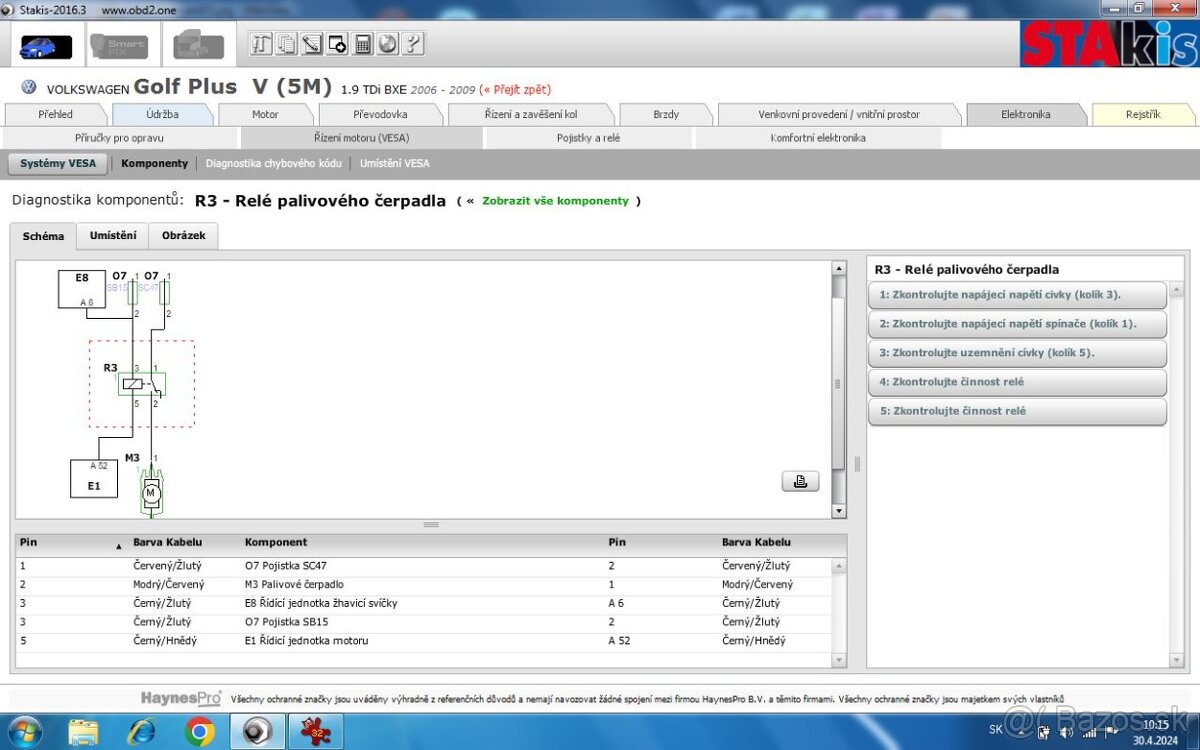Click the E8 component box in schematic
Screen dimensions: 1200x750
pos(81,289)
